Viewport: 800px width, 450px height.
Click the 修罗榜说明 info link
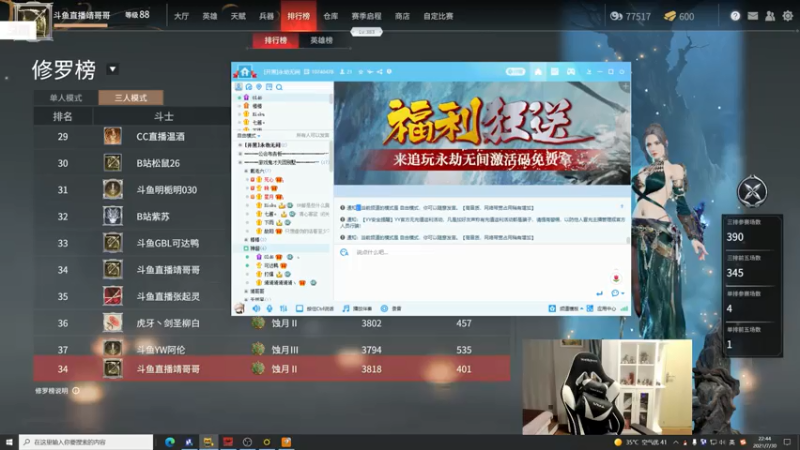click(x=57, y=391)
